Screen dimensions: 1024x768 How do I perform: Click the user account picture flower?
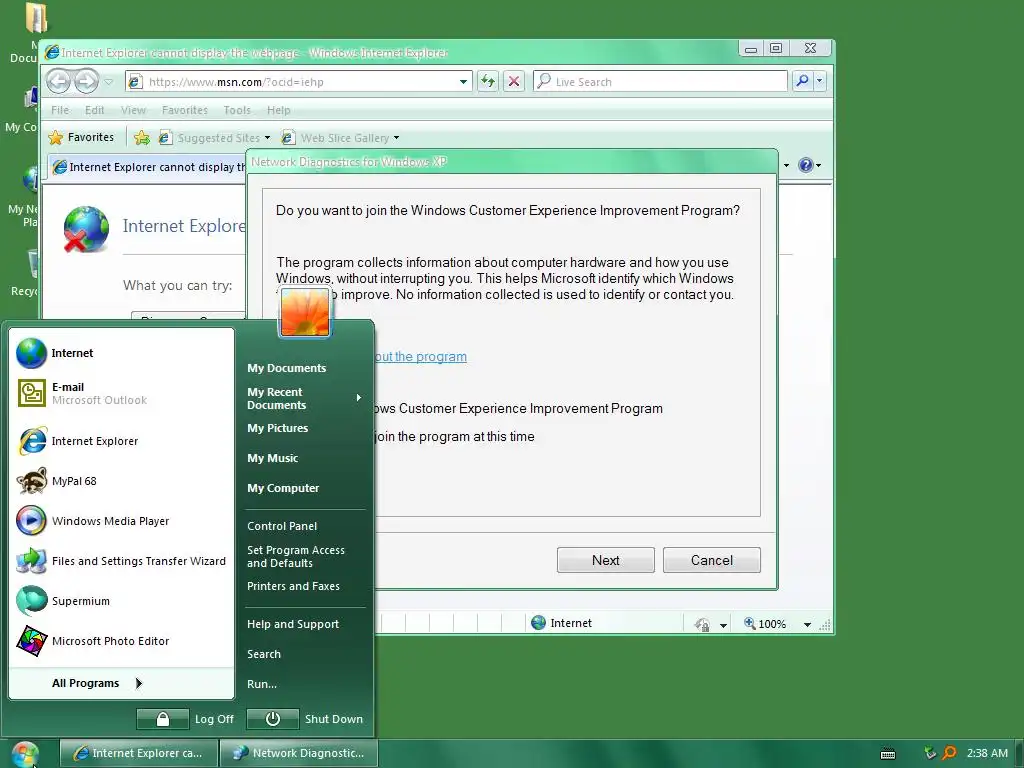(x=305, y=313)
